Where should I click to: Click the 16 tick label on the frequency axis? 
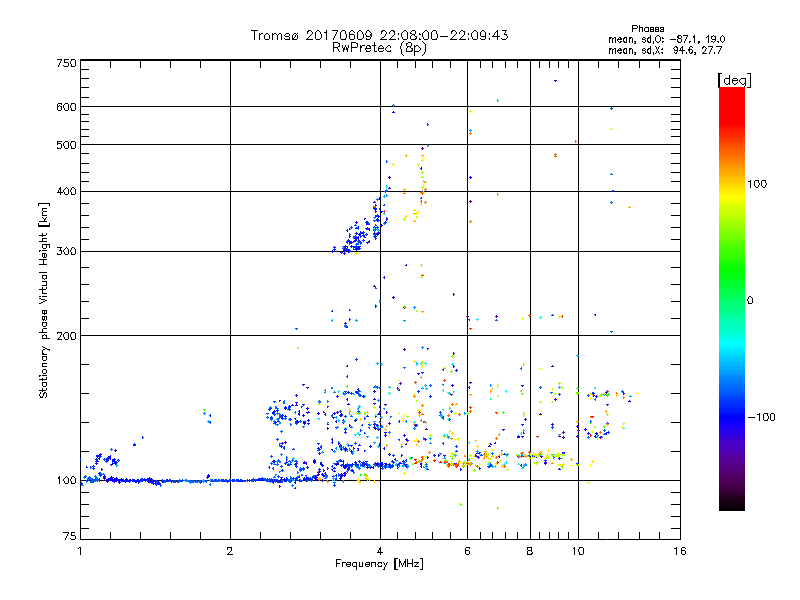coord(679,552)
